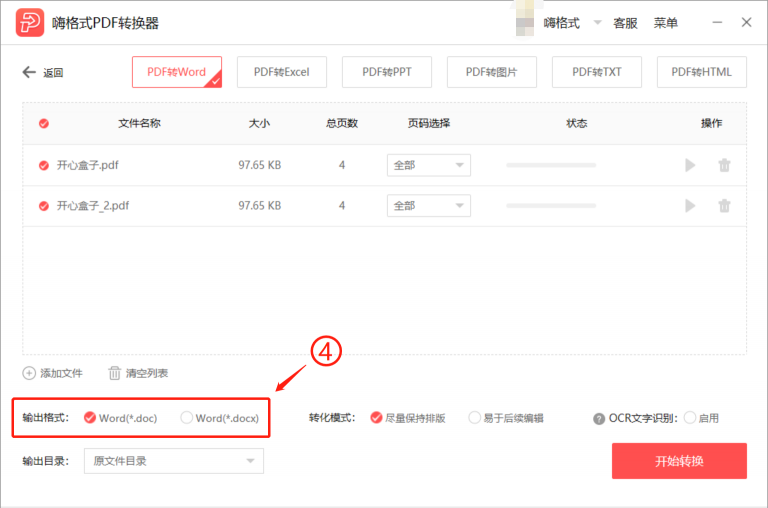The width and height of the screenshot is (768, 508).
Task: Click the progress bar for 开心盒子_2.pdf
Action: [551, 206]
